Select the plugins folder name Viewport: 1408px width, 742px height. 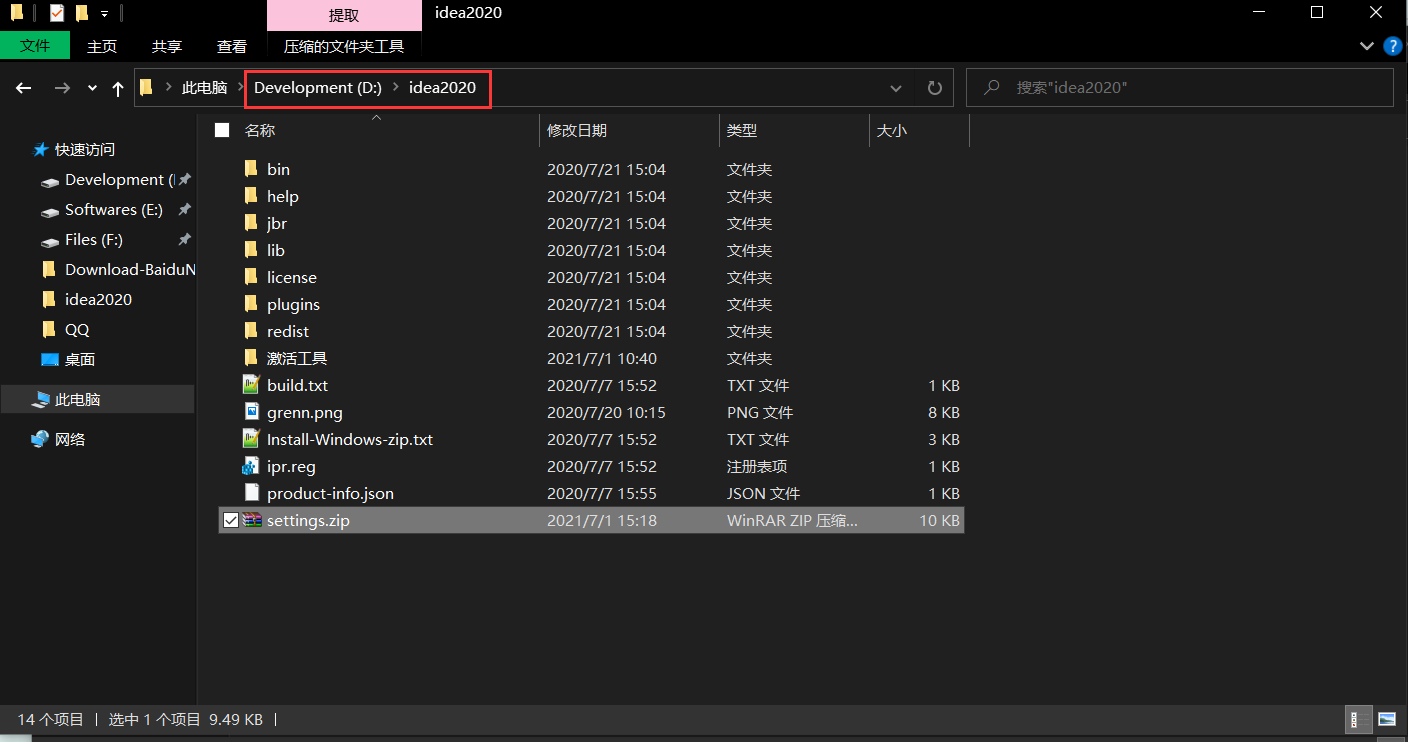click(293, 304)
